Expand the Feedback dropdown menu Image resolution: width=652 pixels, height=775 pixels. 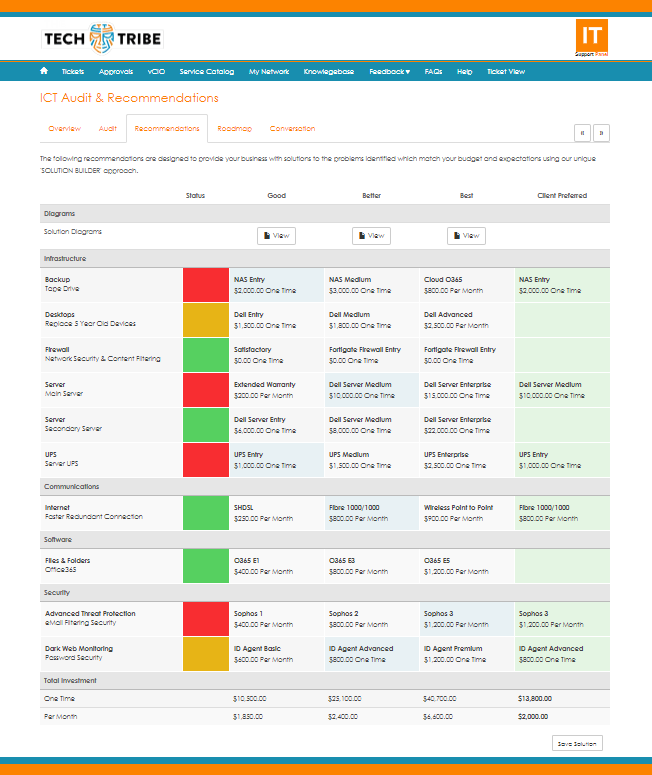(x=389, y=72)
